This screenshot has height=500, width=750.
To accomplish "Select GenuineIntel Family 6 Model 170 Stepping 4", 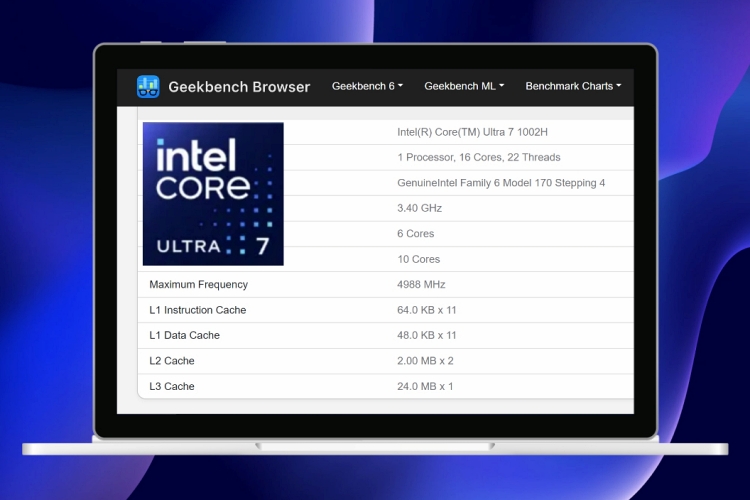I will click(x=501, y=183).
